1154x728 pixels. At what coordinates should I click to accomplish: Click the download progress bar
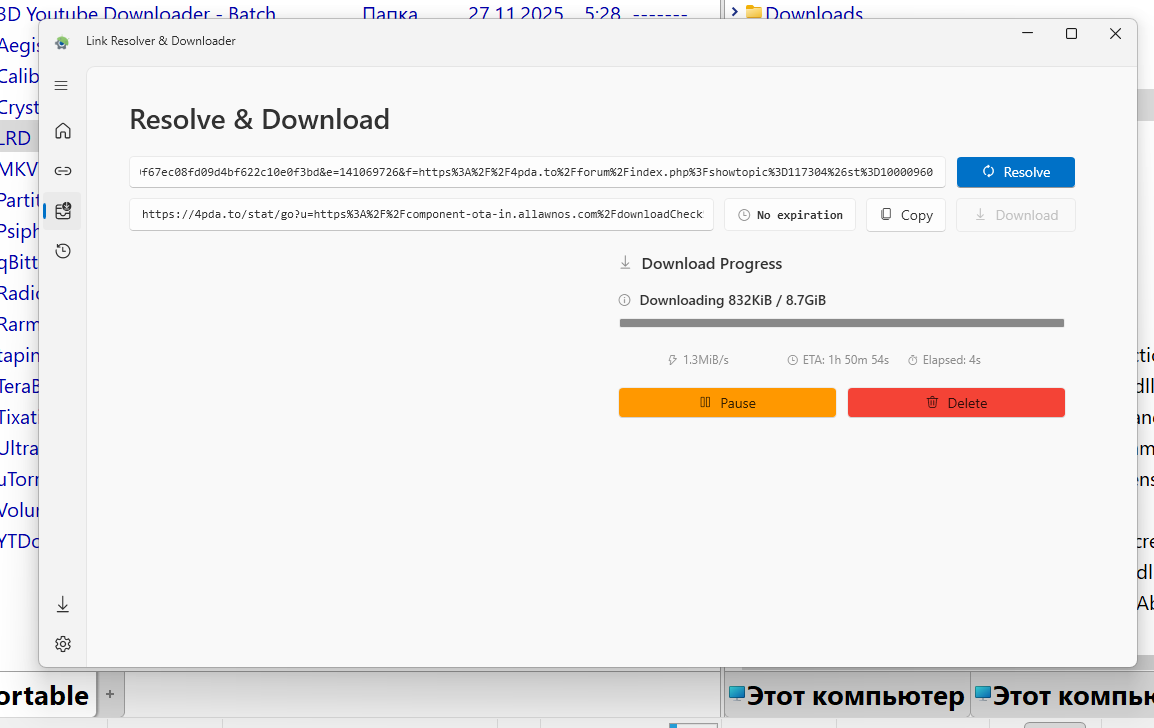pos(842,323)
